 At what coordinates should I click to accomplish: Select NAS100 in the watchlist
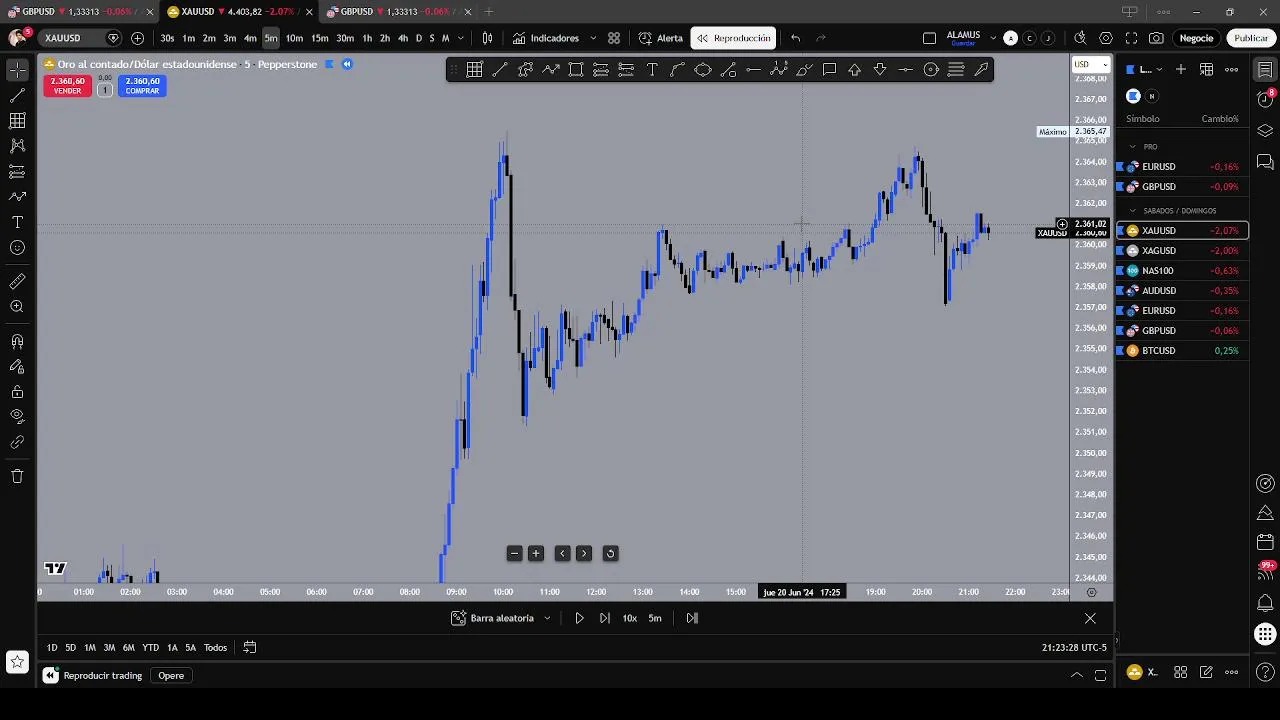click(x=1181, y=270)
